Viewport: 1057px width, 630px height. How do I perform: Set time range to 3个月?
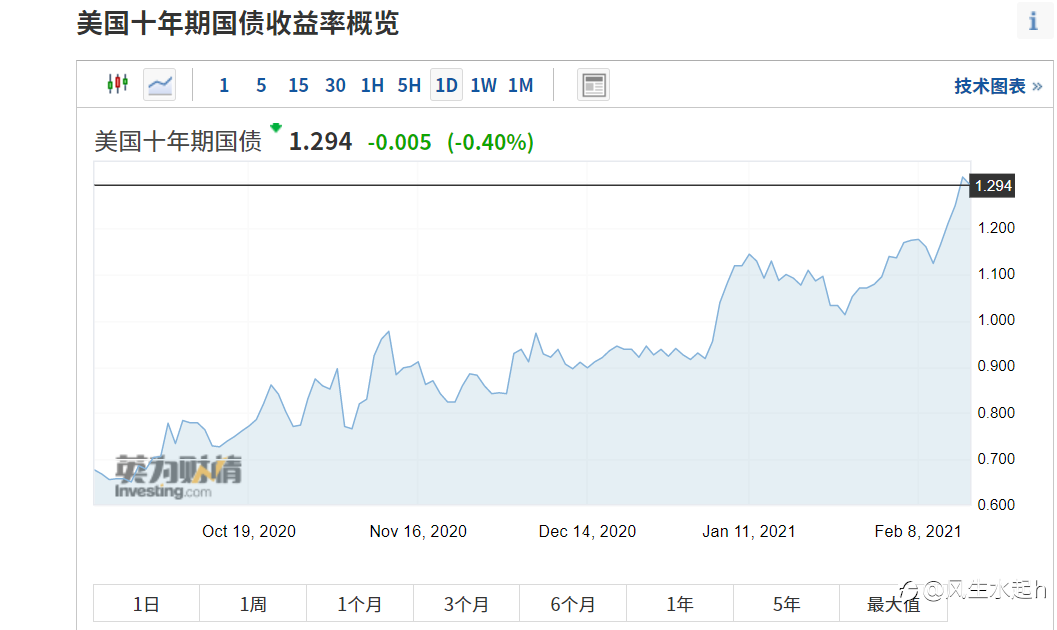click(x=466, y=604)
